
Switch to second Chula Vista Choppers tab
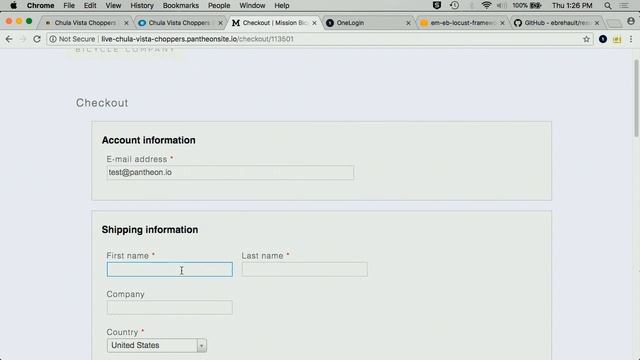[x=179, y=23]
